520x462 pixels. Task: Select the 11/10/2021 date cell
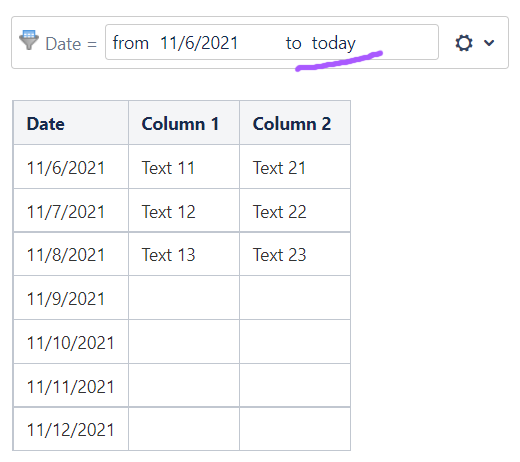[71, 342]
